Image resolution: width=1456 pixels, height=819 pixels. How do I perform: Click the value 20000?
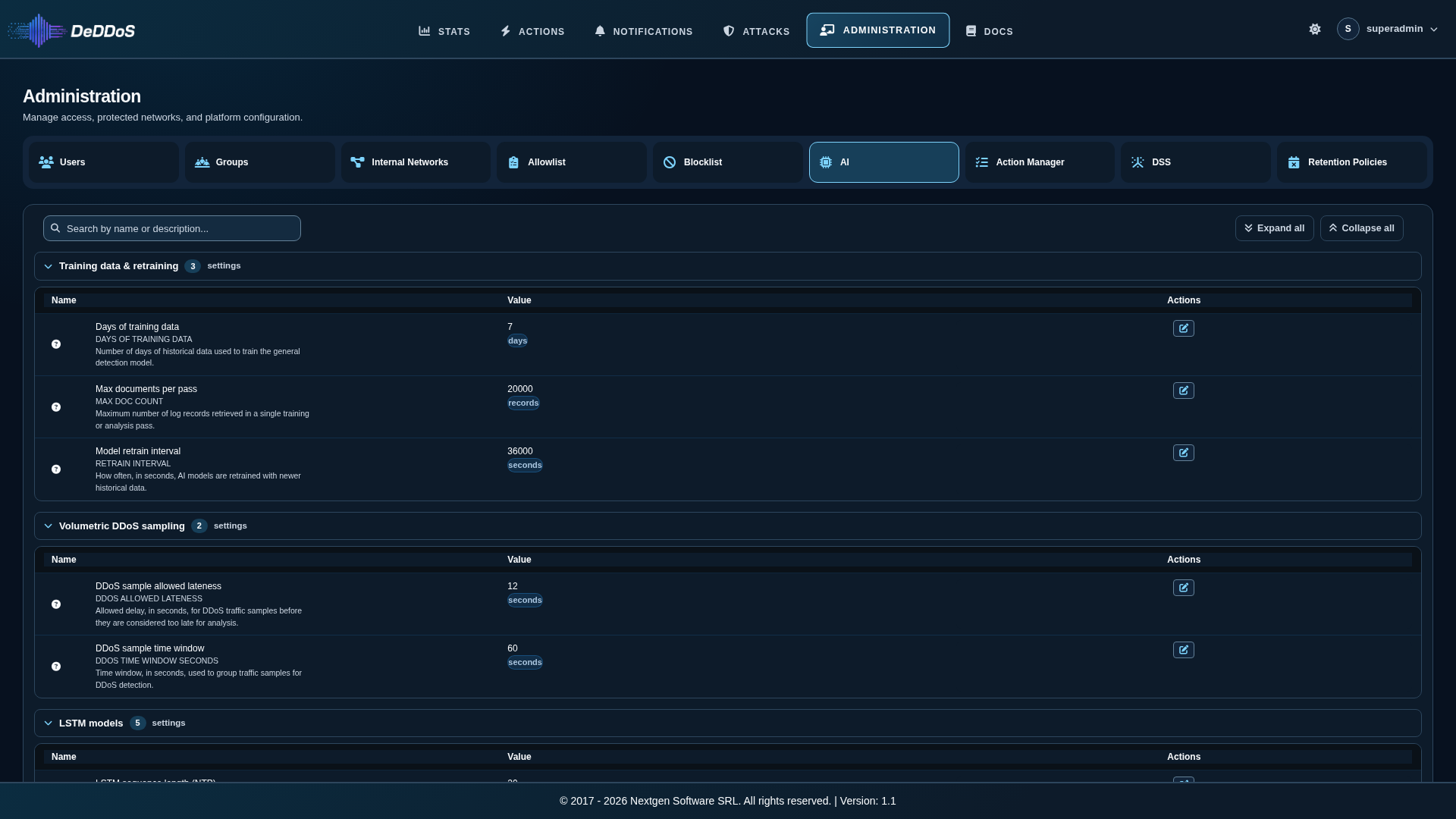(x=519, y=389)
